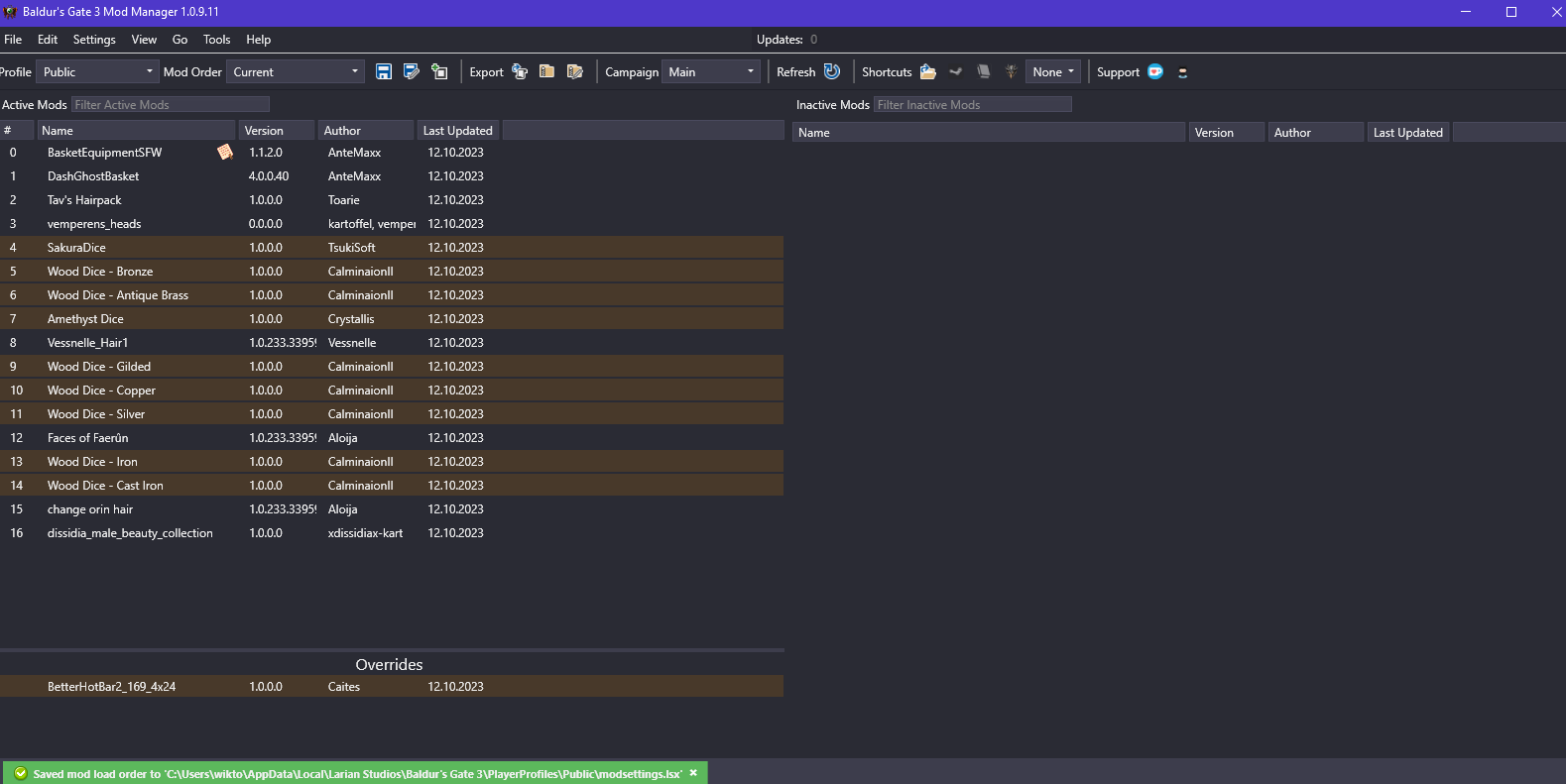Select Wood Dice - Gilded mod

tap(392, 366)
